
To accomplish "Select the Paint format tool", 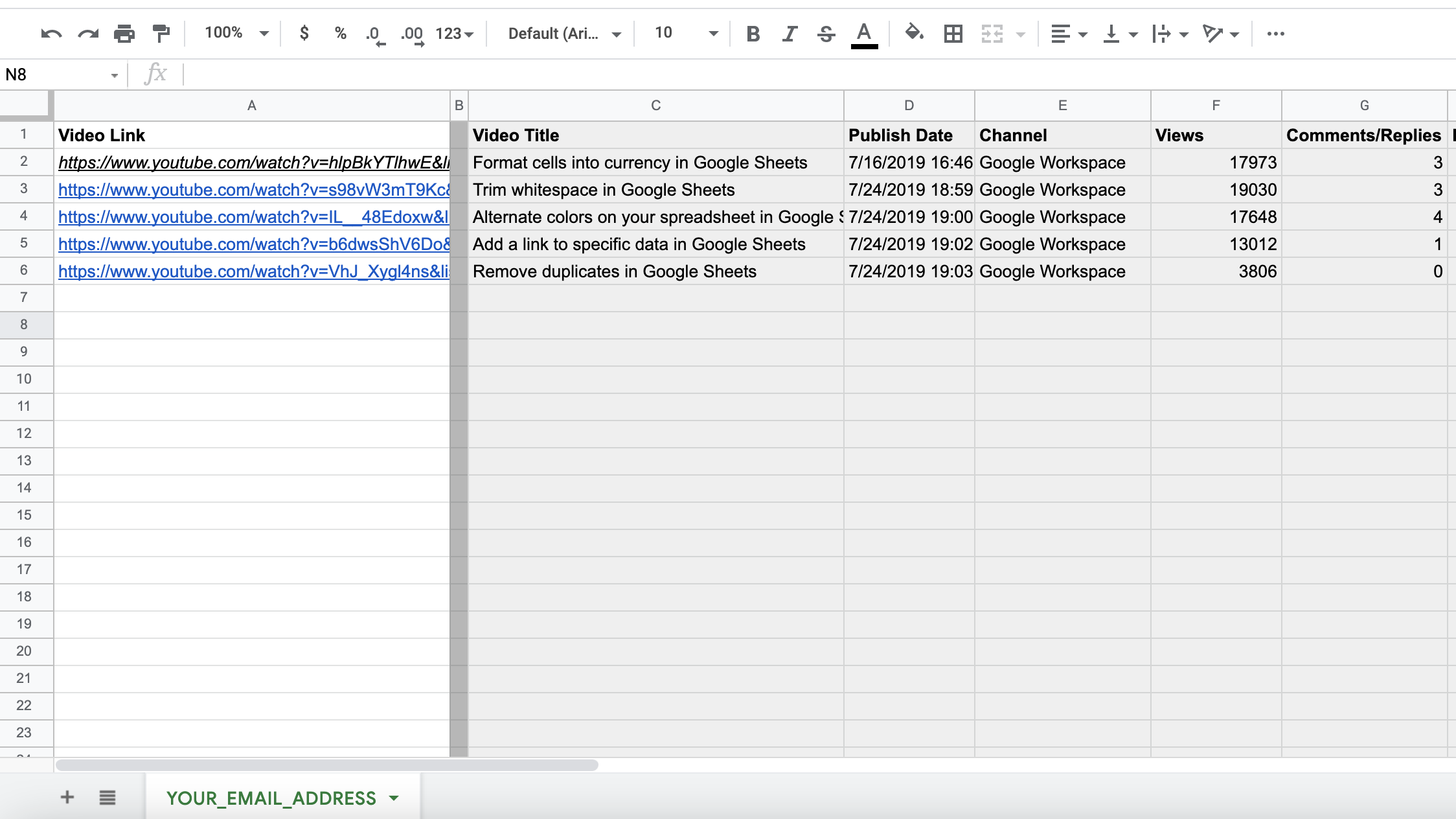I will click(161, 34).
